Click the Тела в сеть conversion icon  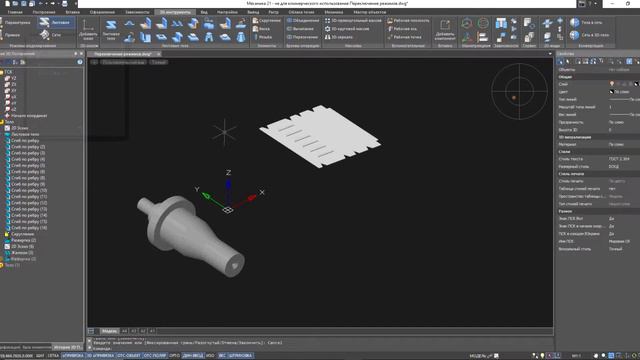click(575, 22)
